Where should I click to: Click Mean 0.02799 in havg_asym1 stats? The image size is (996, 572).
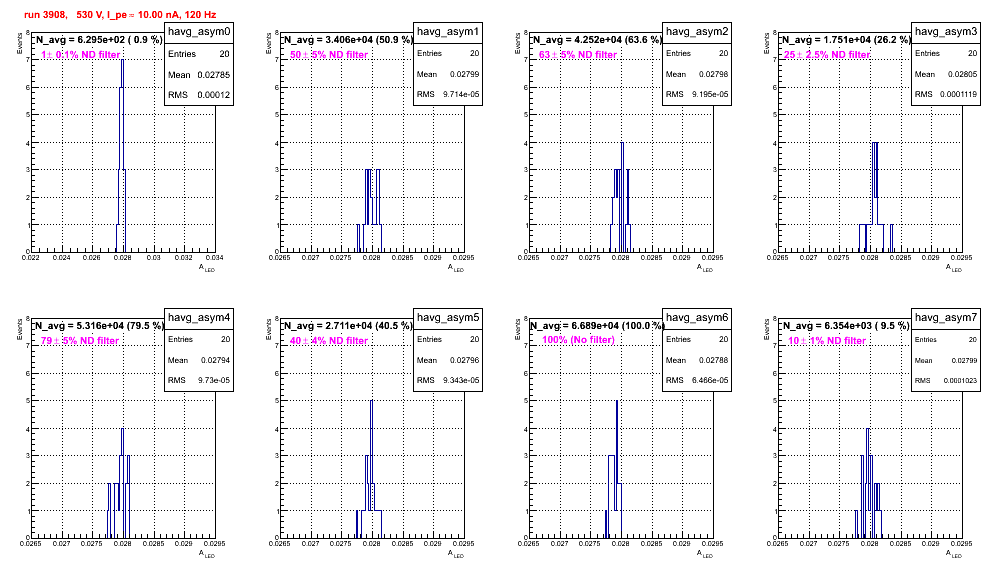(x=448, y=74)
